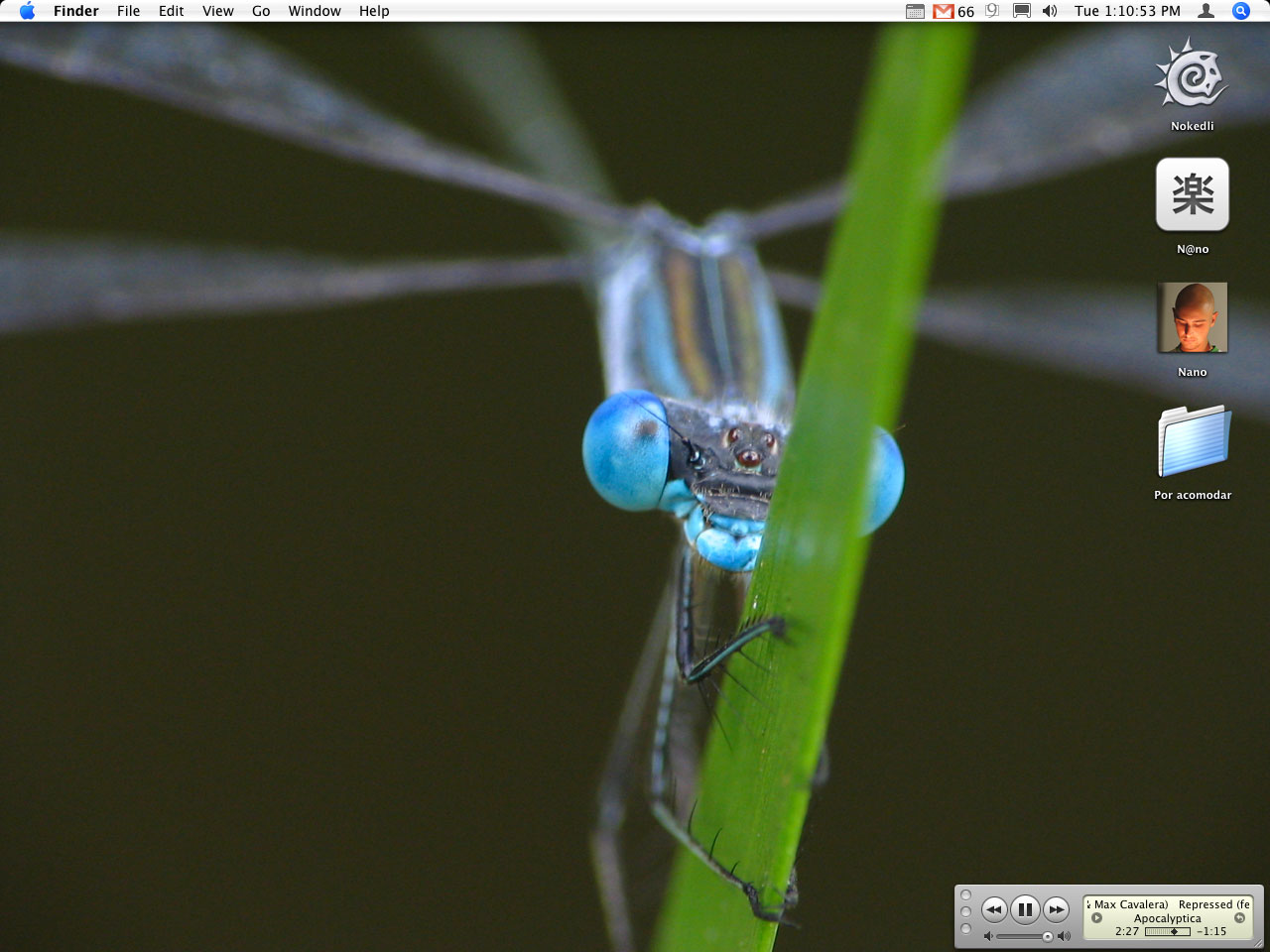Image resolution: width=1270 pixels, height=952 pixels.
Task: Click the iTunes mini player resize grip
Action: point(1257,942)
